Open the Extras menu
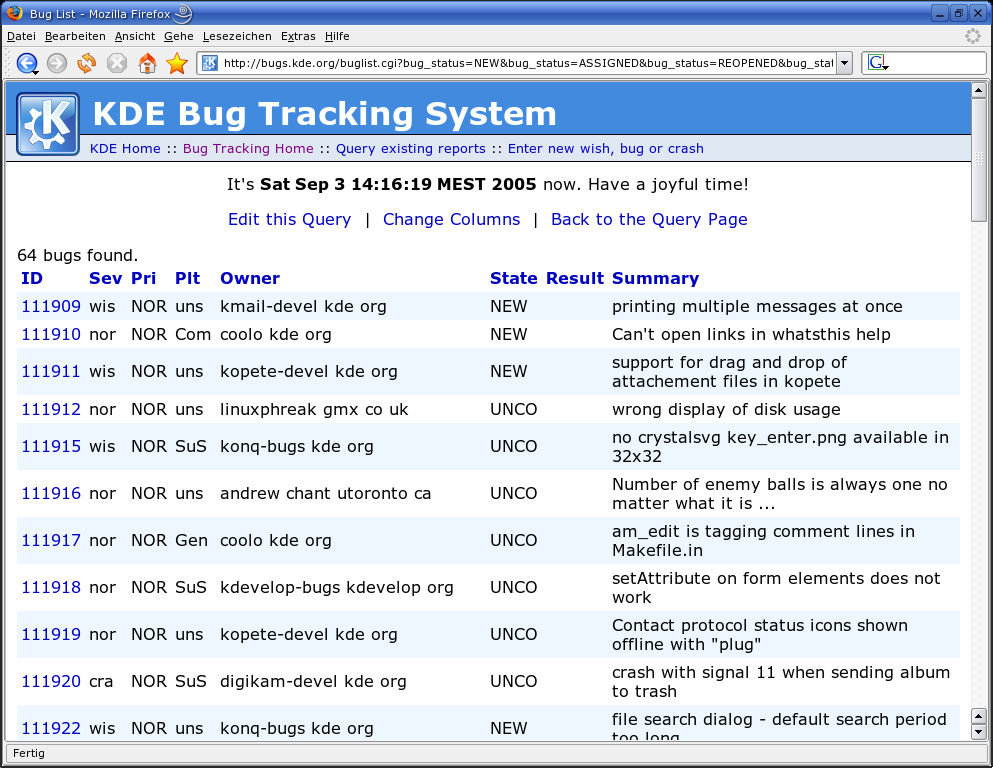This screenshot has height=768, width=993. (298, 36)
